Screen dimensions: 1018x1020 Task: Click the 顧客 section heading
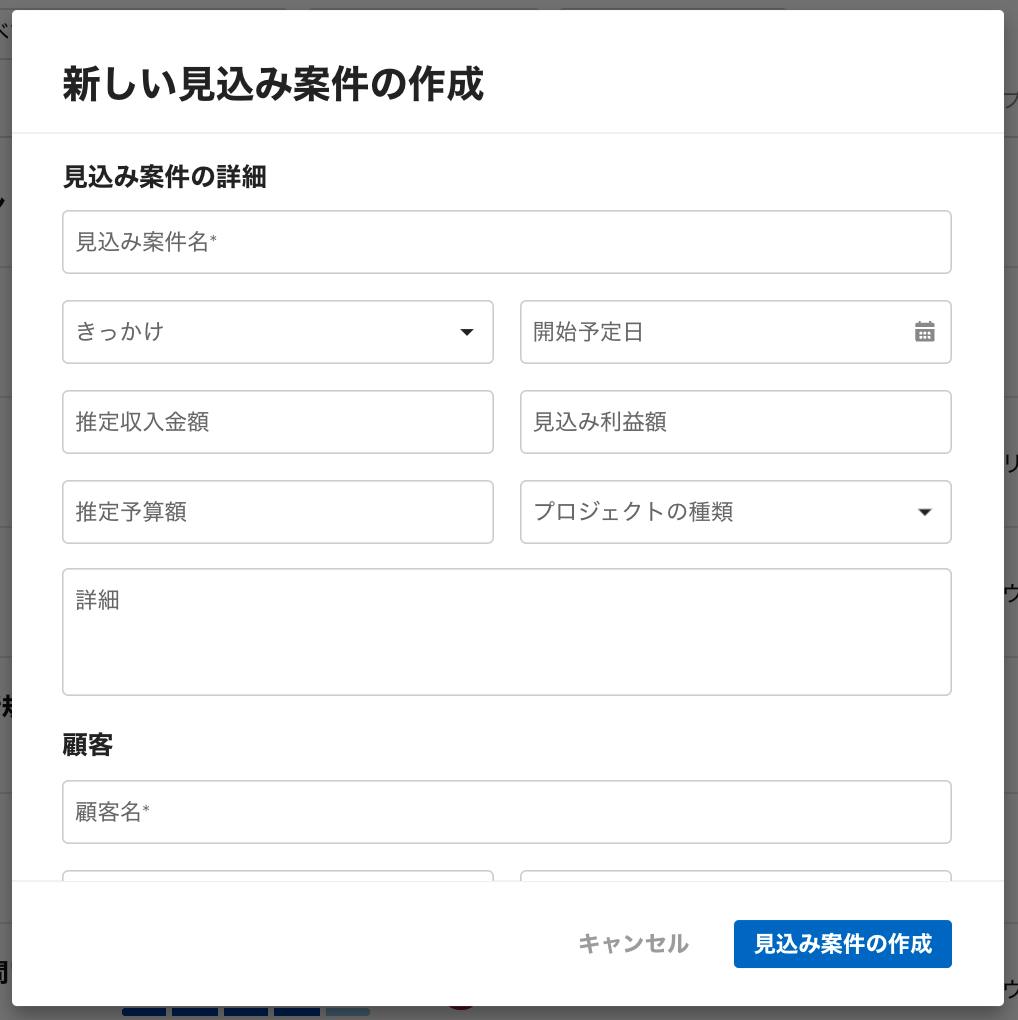[88, 745]
